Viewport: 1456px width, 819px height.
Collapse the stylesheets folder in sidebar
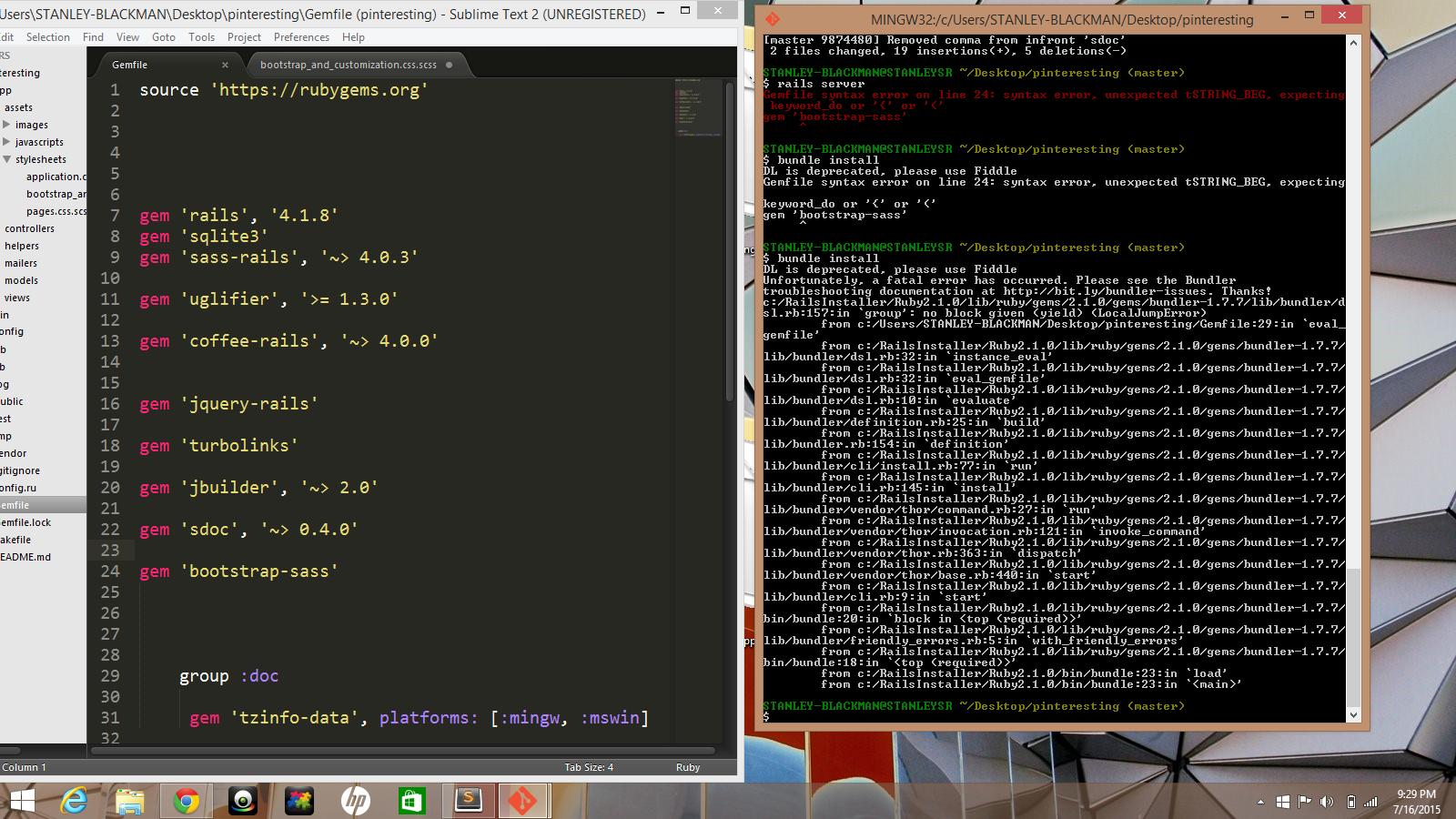7,159
